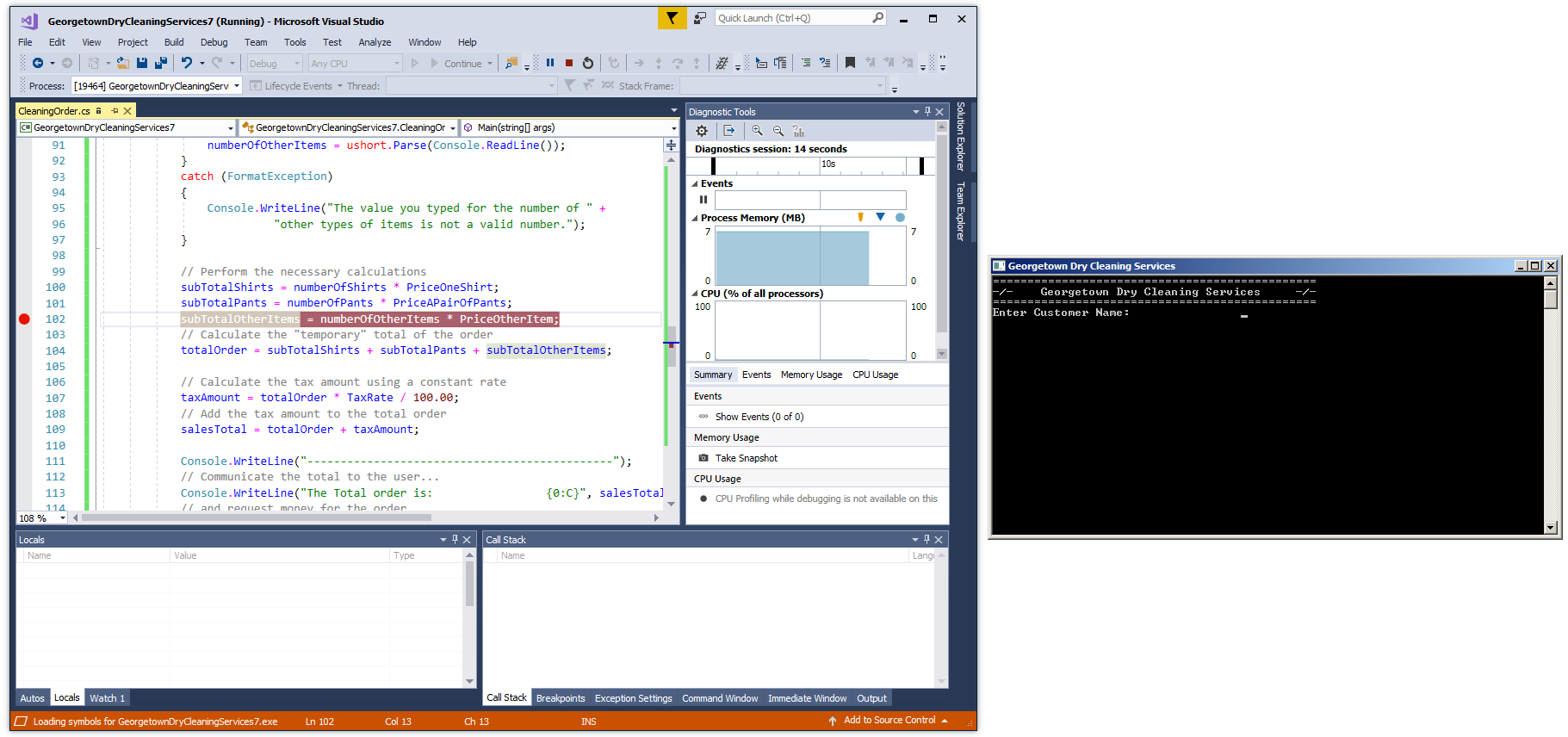Screen dimensions: 1568x737
Task: Click the Diagnostic Tools output window icon
Action: (x=729, y=131)
